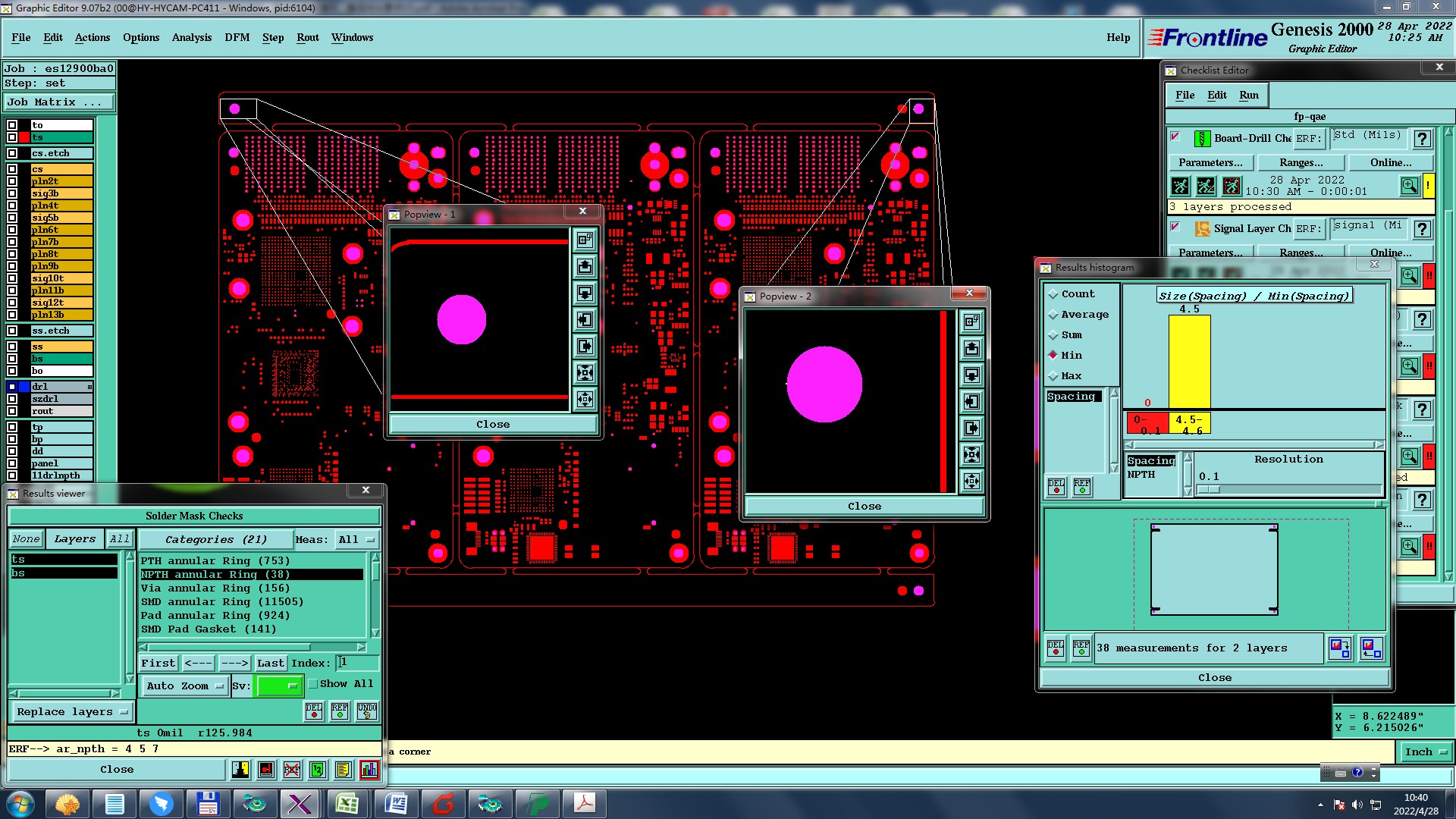Select the Average radio option

pyautogui.click(x=1053, y=315)
